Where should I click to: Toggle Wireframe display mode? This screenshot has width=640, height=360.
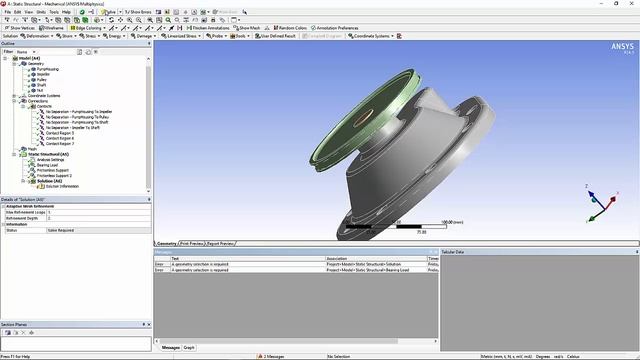click(51, 28)
